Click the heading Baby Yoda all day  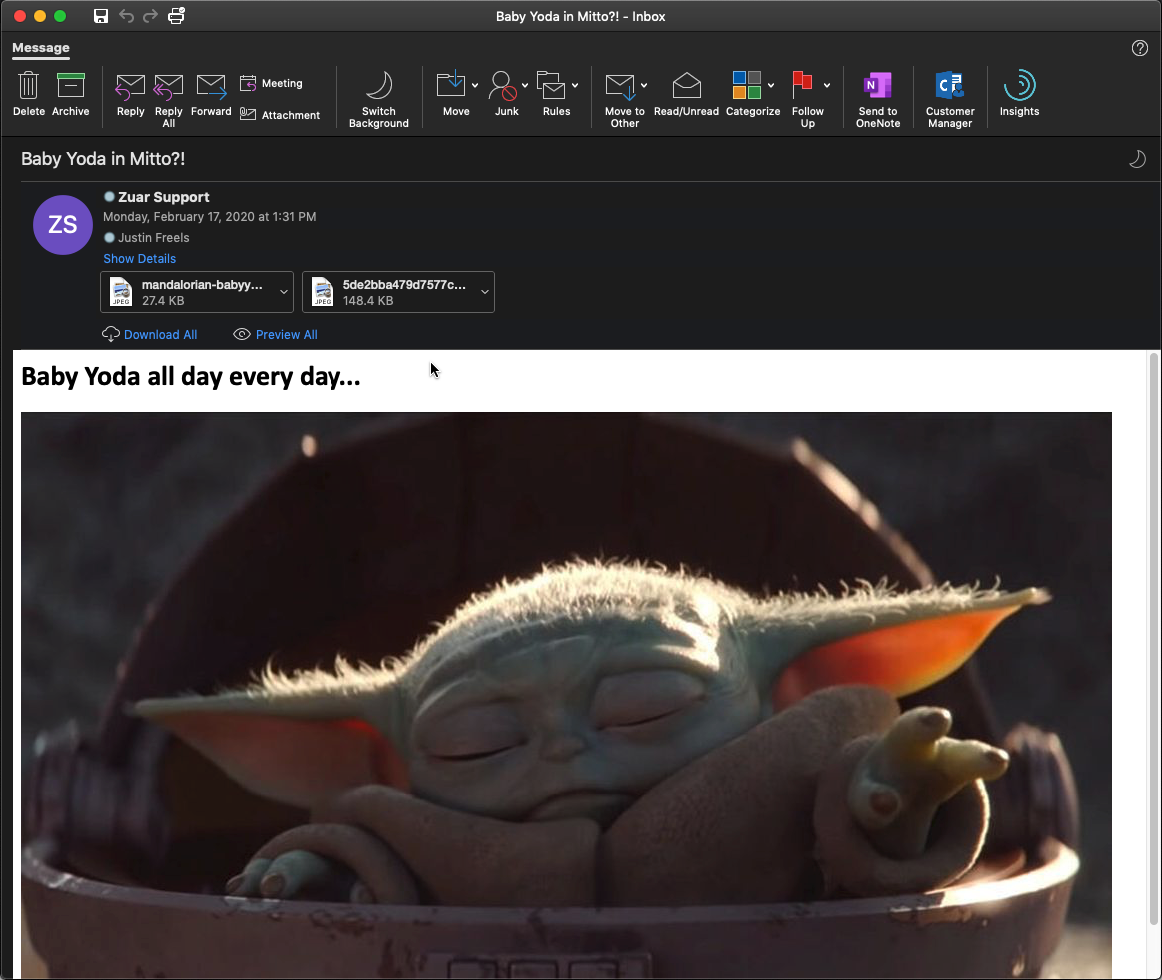190,377
